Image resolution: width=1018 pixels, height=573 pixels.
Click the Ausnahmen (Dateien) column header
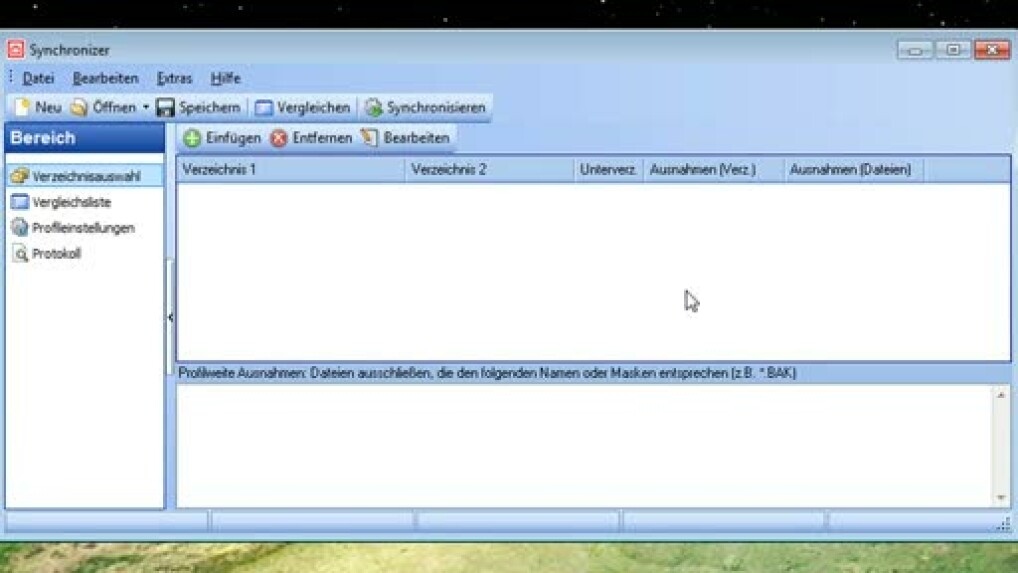coord(850,170)
